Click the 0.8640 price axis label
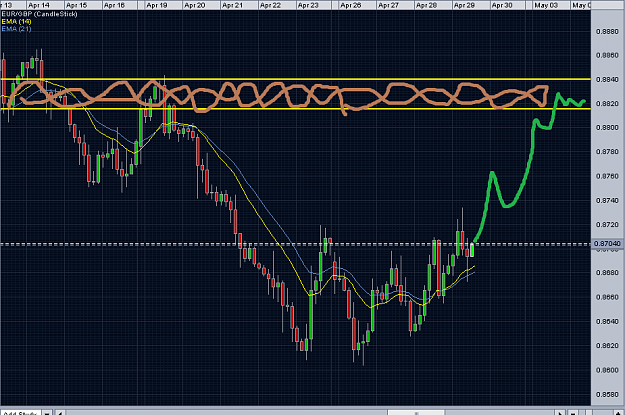Viewport: 625px width, 415px height. pos(607,322)
